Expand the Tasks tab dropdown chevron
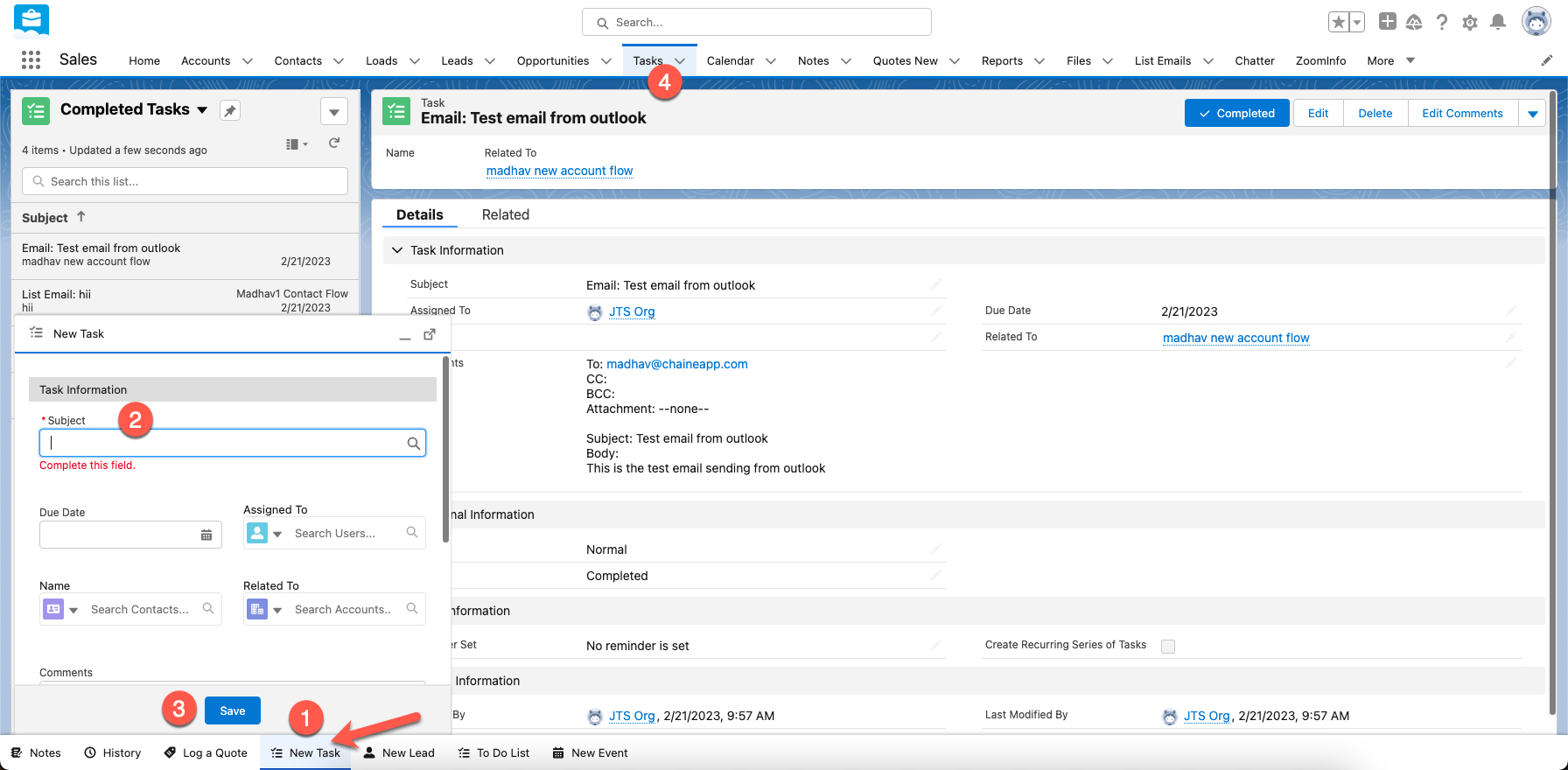 click(x=680, y=61)
